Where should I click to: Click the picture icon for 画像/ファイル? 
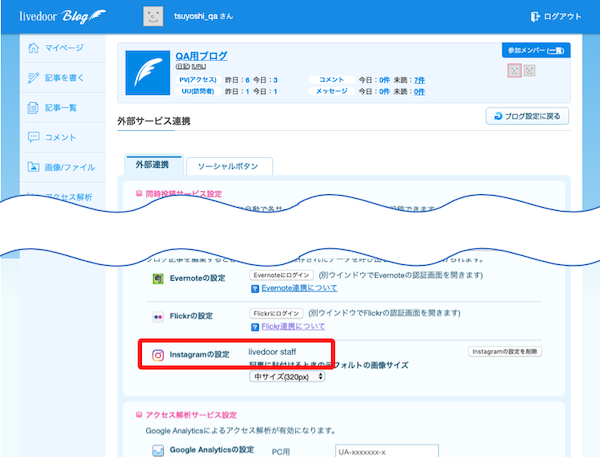33,167
